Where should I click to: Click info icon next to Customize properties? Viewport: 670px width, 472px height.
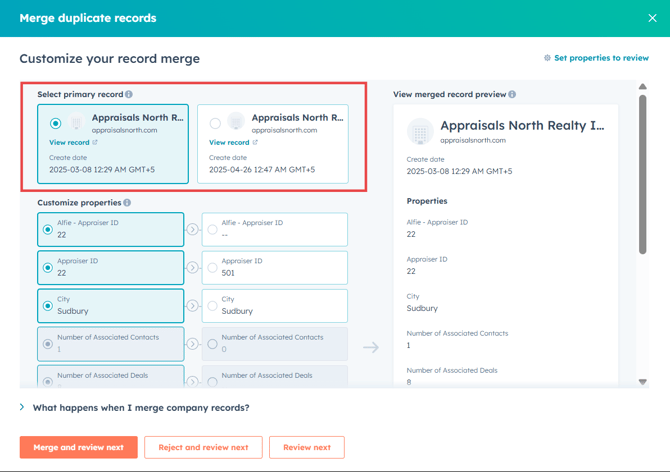[127, 203]
